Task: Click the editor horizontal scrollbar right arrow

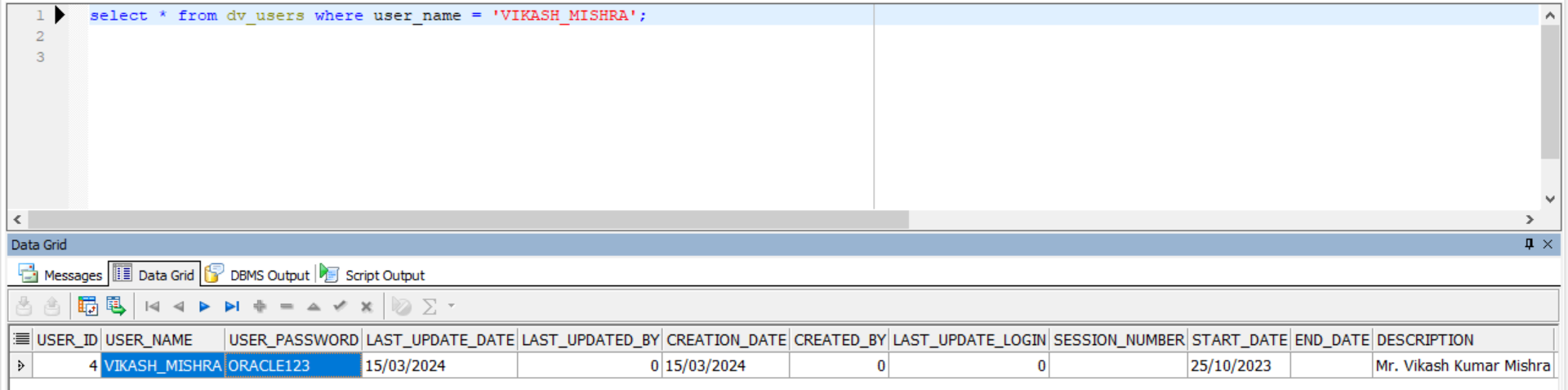Action: pos(1530,220)
